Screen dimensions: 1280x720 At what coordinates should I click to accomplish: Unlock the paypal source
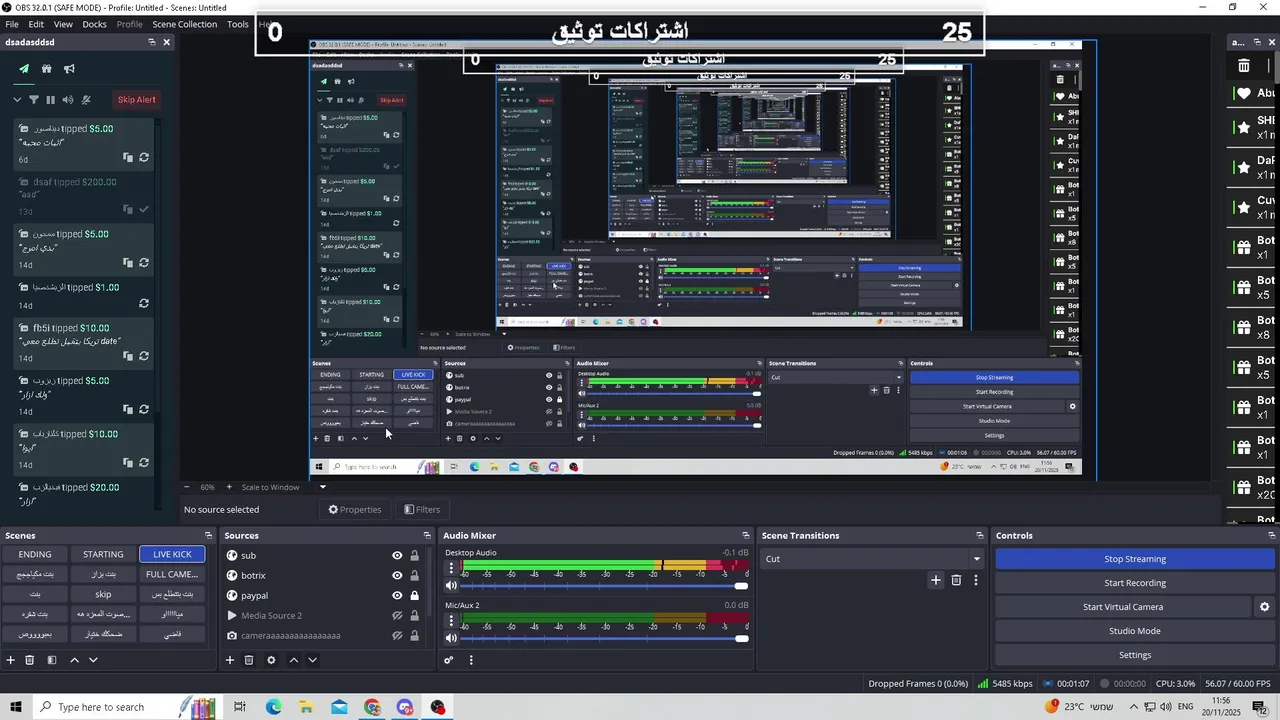(414, 596)
